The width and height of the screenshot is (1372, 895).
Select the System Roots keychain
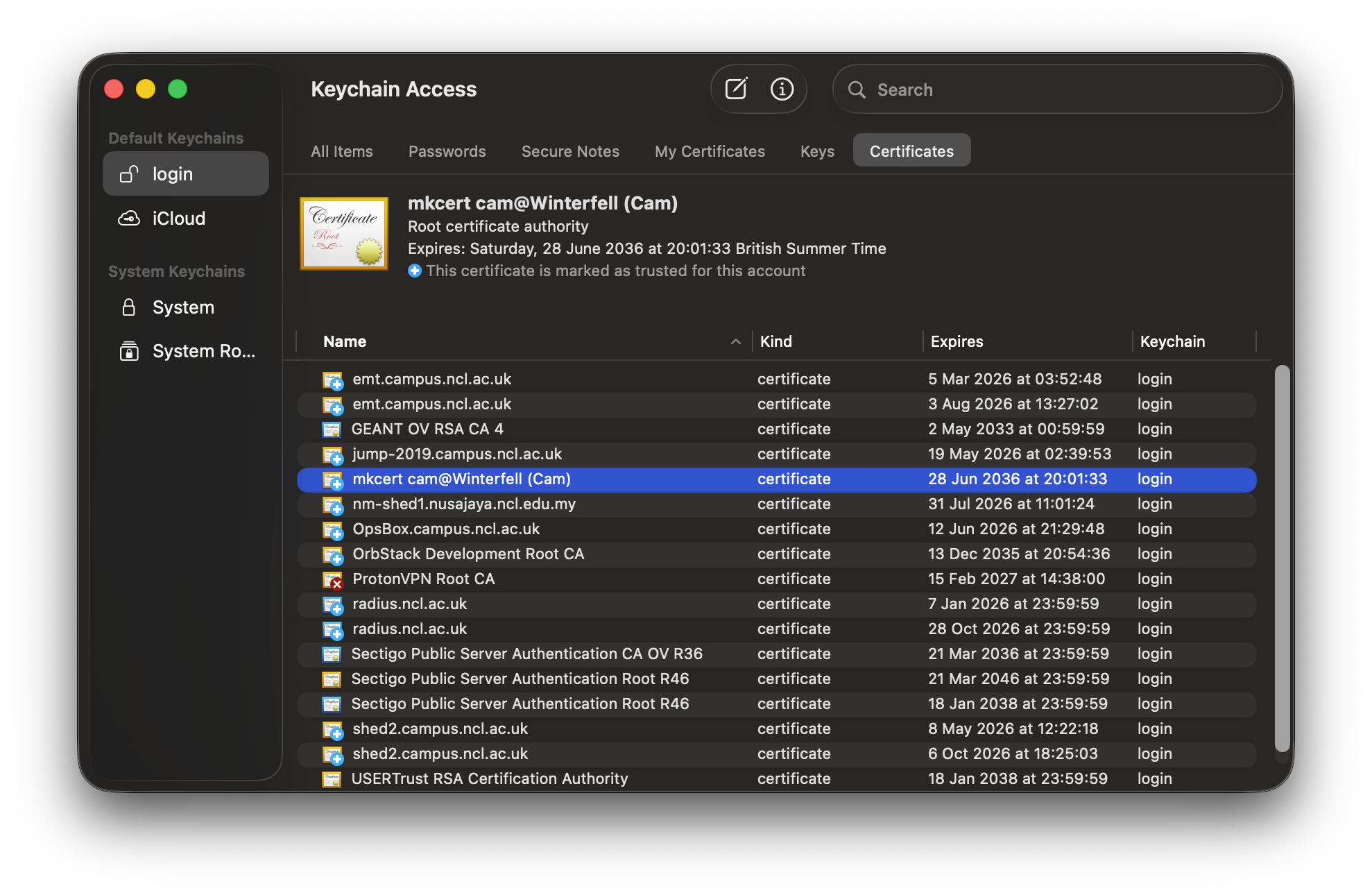coord(186,351)
